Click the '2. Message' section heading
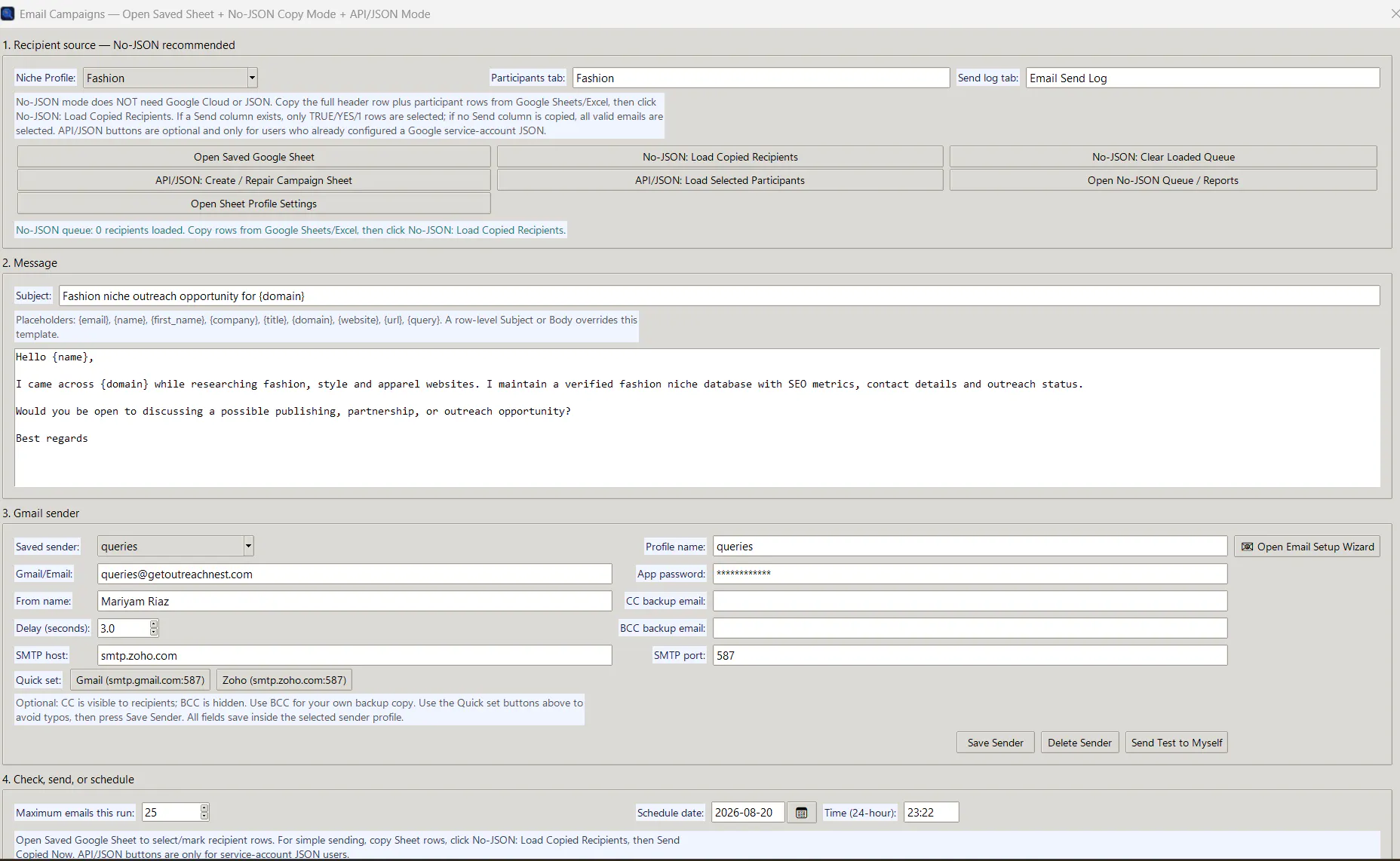The width and height of the screenshot is (1400, 861). (30, 262)
